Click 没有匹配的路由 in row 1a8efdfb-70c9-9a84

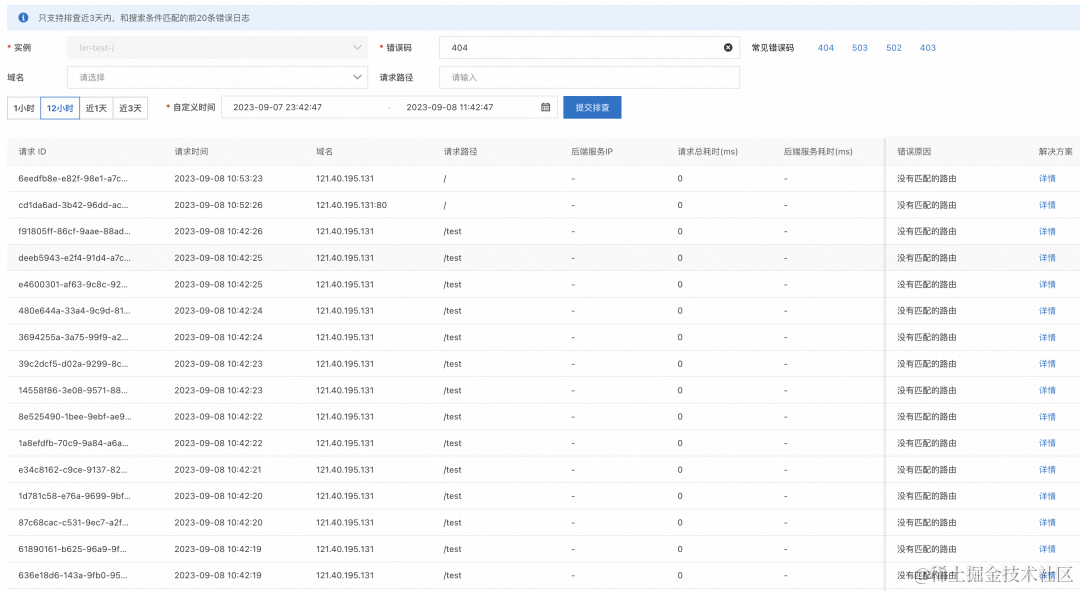click(x=926, y=443)
